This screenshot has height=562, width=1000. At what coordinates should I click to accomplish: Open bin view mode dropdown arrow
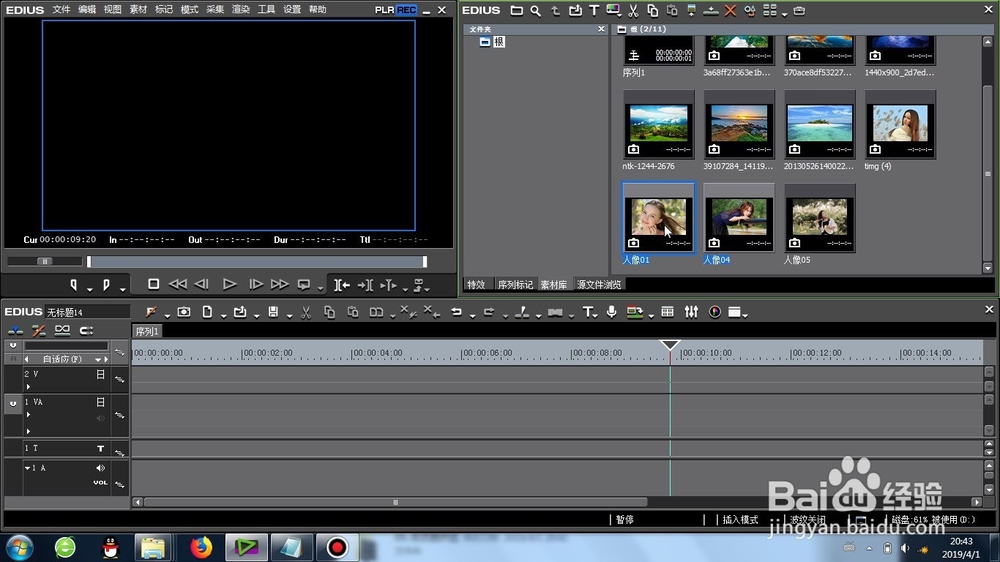[x=784, y=13]
